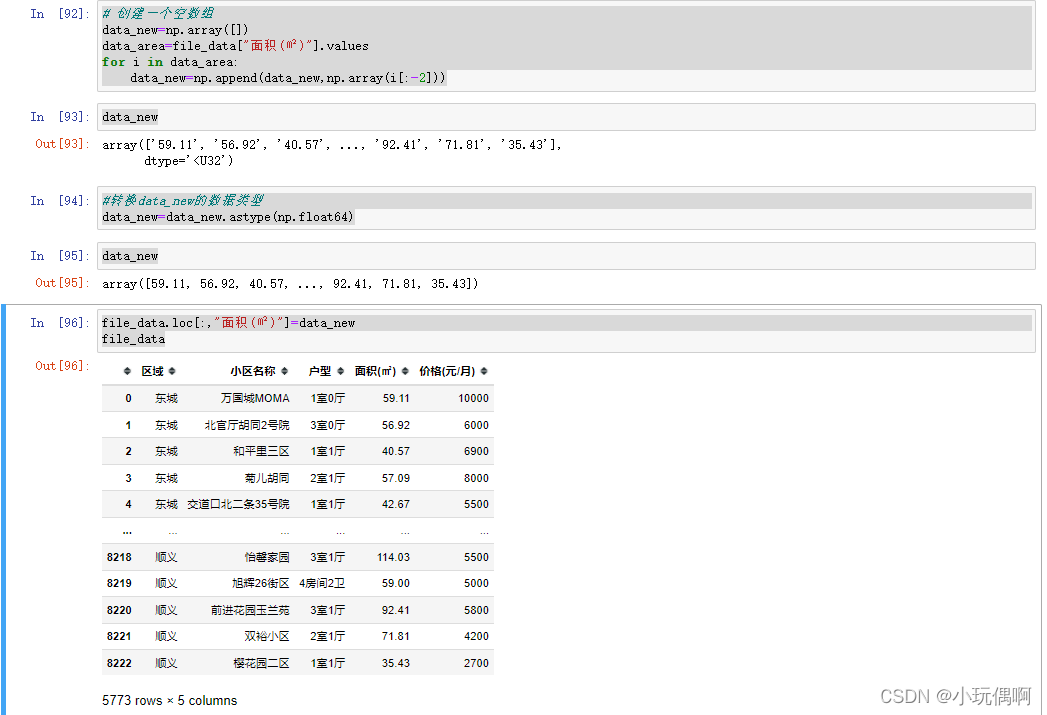Click price value 4200

tap(476, 636)
